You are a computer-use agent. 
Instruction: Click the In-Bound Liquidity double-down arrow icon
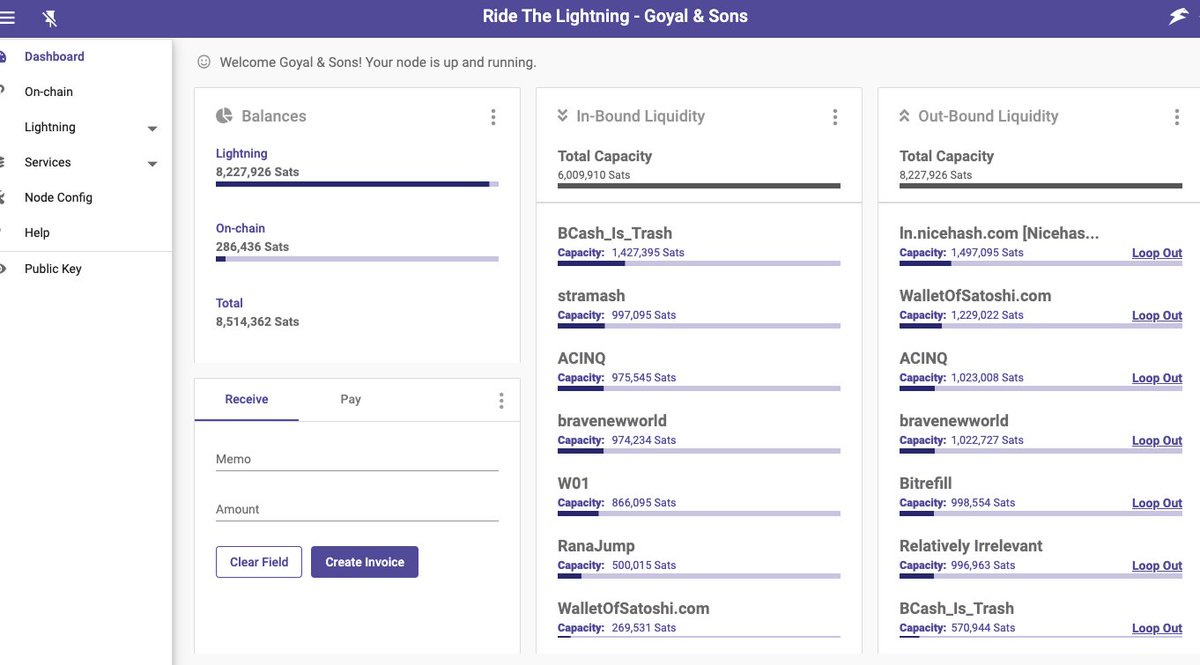pyautogui.click(x=563, y=116)
